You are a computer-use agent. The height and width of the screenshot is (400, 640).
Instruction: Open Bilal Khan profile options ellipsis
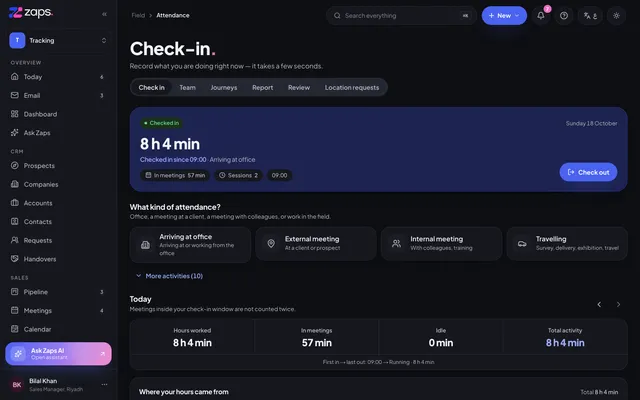(x=104, y=384)
